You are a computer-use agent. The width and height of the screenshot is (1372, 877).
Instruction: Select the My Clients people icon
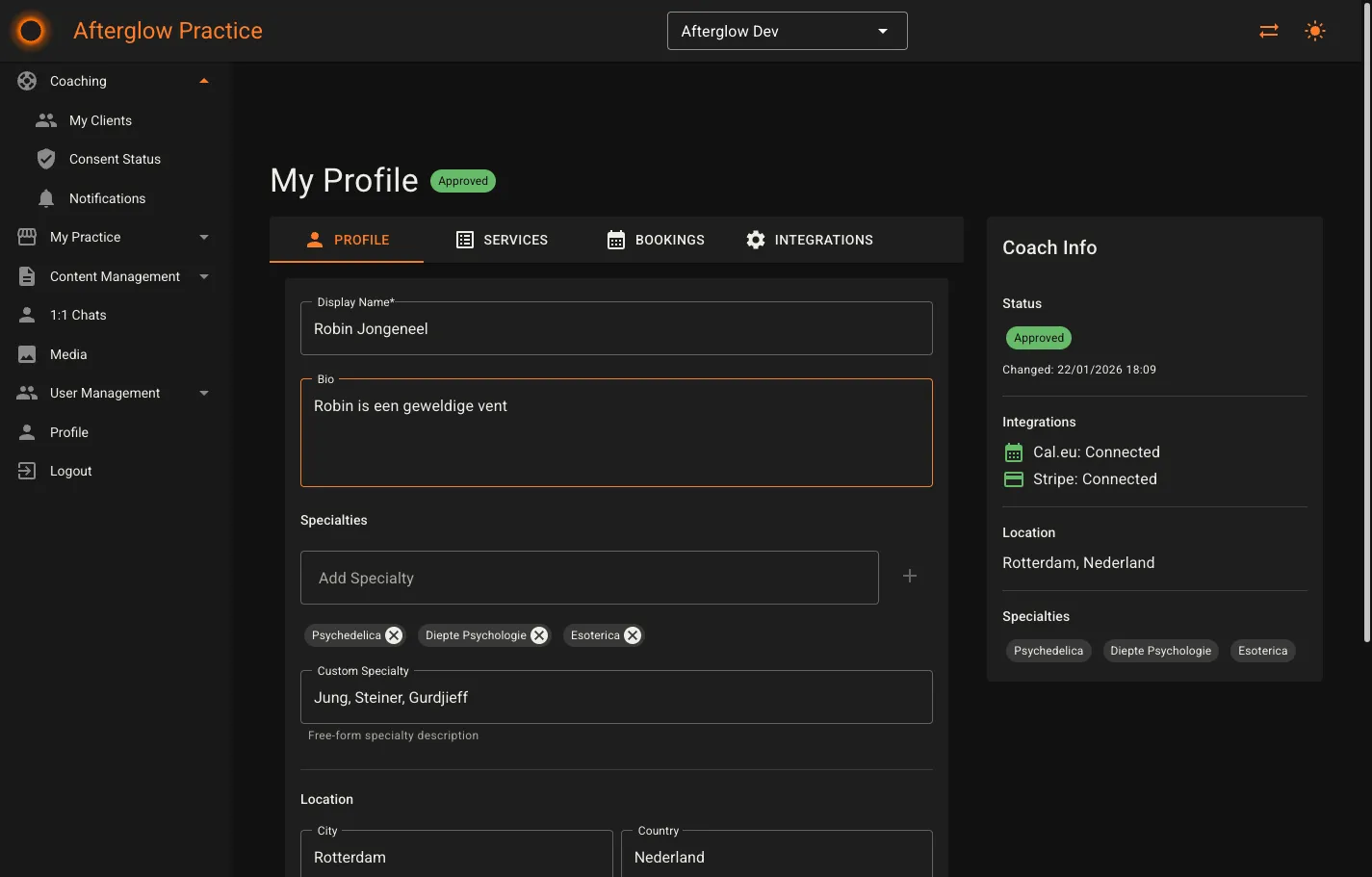point(45,119)
